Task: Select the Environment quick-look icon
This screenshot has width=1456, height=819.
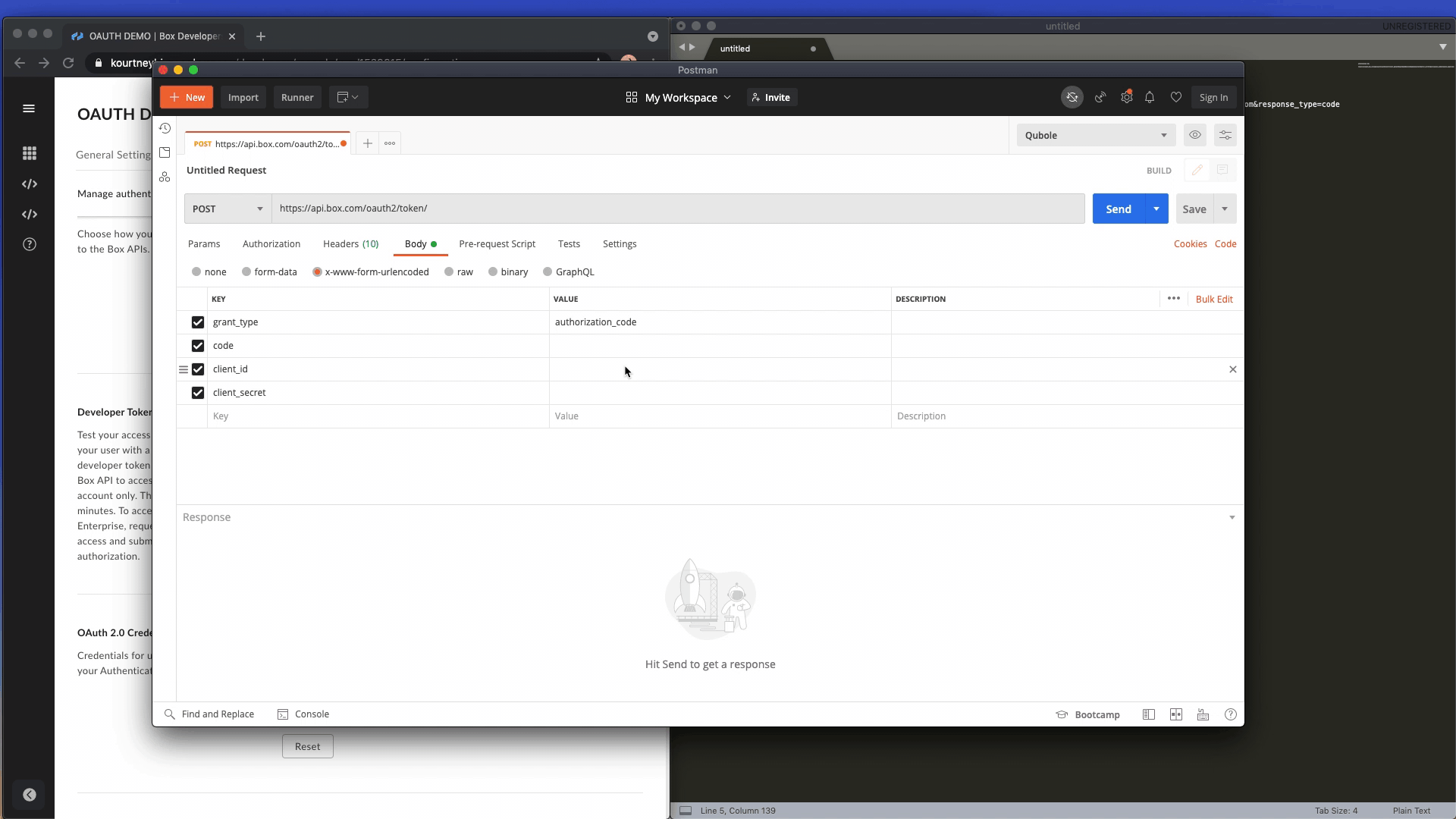Action: pyautogui.click(x=1195, y=135)
